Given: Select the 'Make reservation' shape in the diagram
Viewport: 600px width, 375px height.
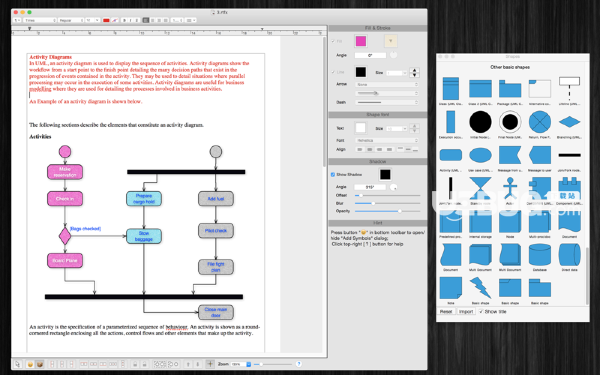Looking at the screenshot, I should click(65, 172).
